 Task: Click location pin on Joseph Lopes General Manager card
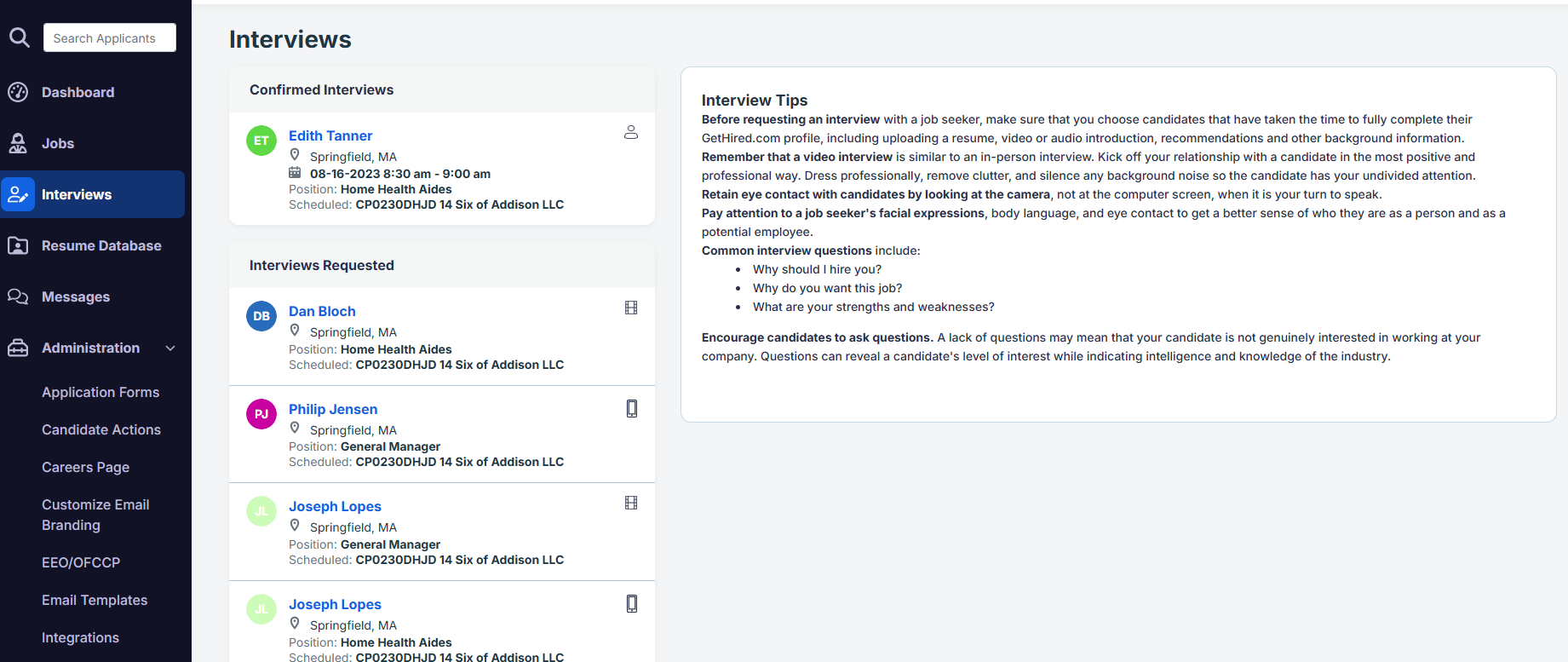[x=295, y=526]
